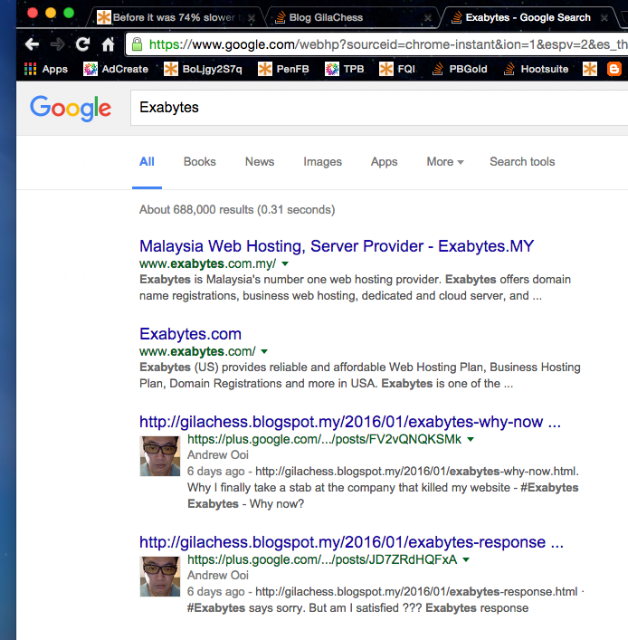Open the exabytes-why-now blogspot result
The width and height of the screenshot is (628, 640).
pos(350,422)
